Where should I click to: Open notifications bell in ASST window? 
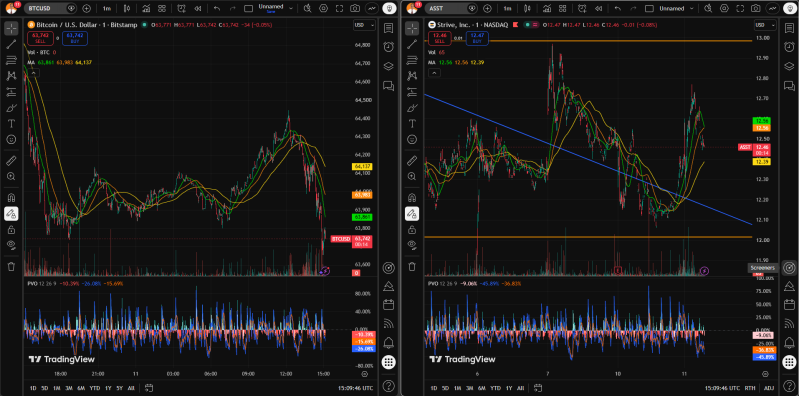pyautogui.click(x=789, y=342)
